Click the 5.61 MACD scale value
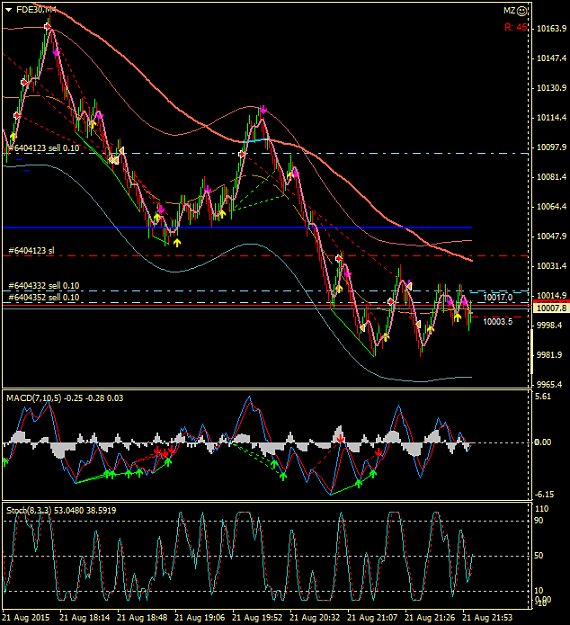This screenshot has height=625, width=570. [x=543, y=397]
